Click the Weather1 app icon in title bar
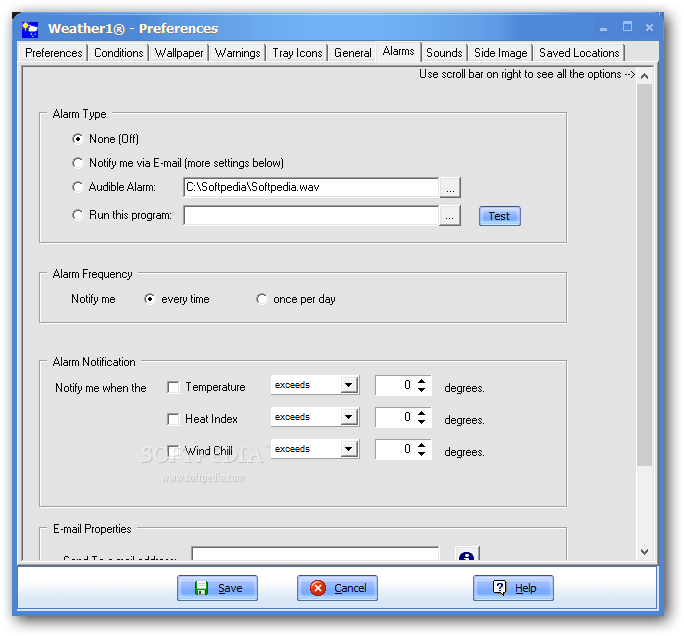Viewport: 684px width, 636px height. [30, 29]
